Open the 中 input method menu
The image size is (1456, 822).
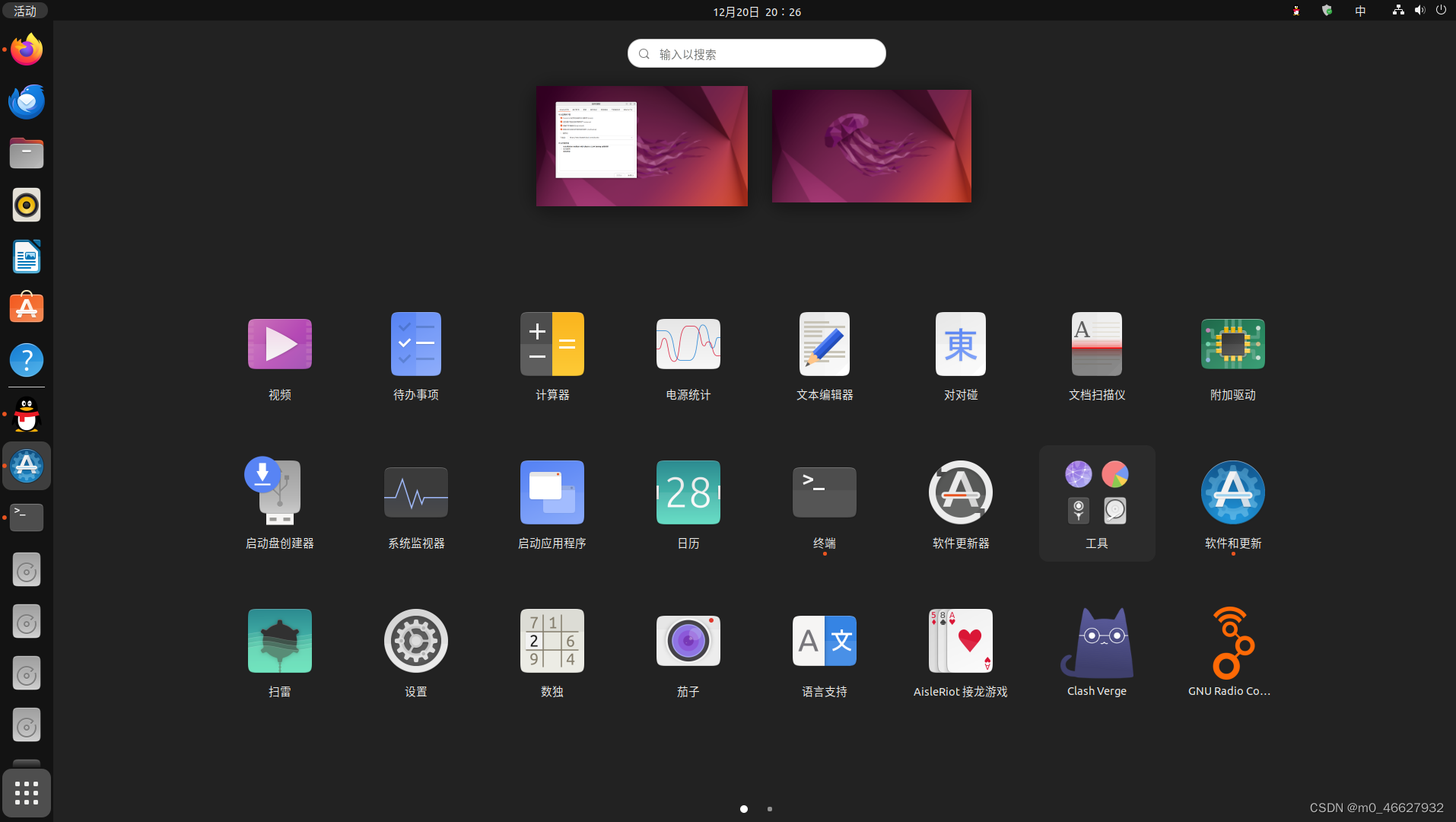click(1359, 11)
